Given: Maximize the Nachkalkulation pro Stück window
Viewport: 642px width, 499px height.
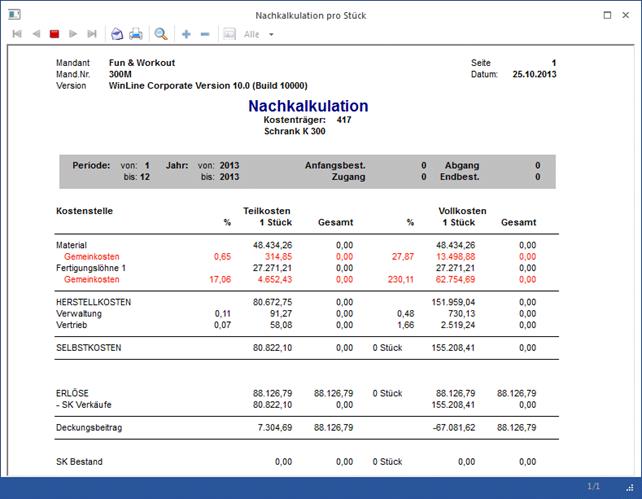Looking at the screenshot, I should 608,15.
